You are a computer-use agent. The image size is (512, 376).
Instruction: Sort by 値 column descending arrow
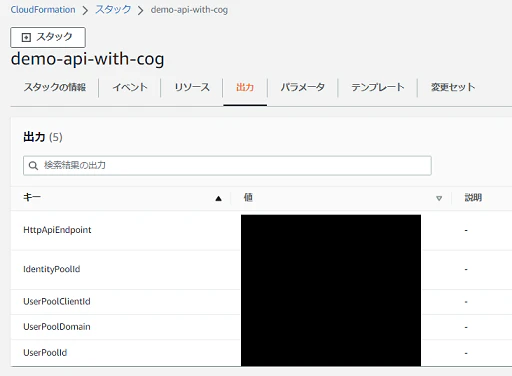[439, 198]
